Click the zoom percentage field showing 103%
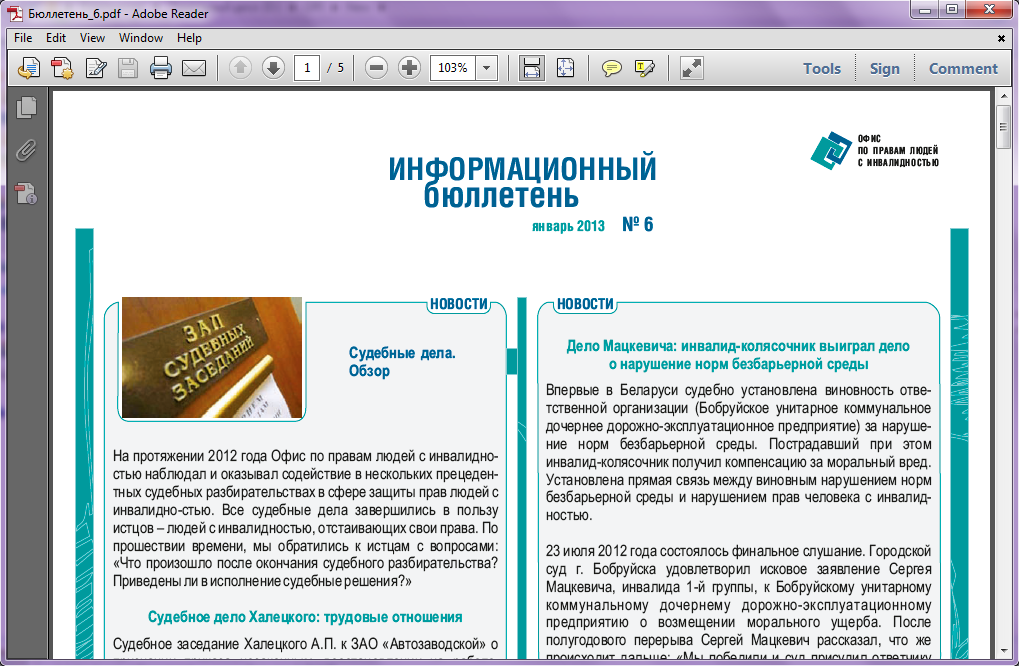 click(x=453, y=68)
